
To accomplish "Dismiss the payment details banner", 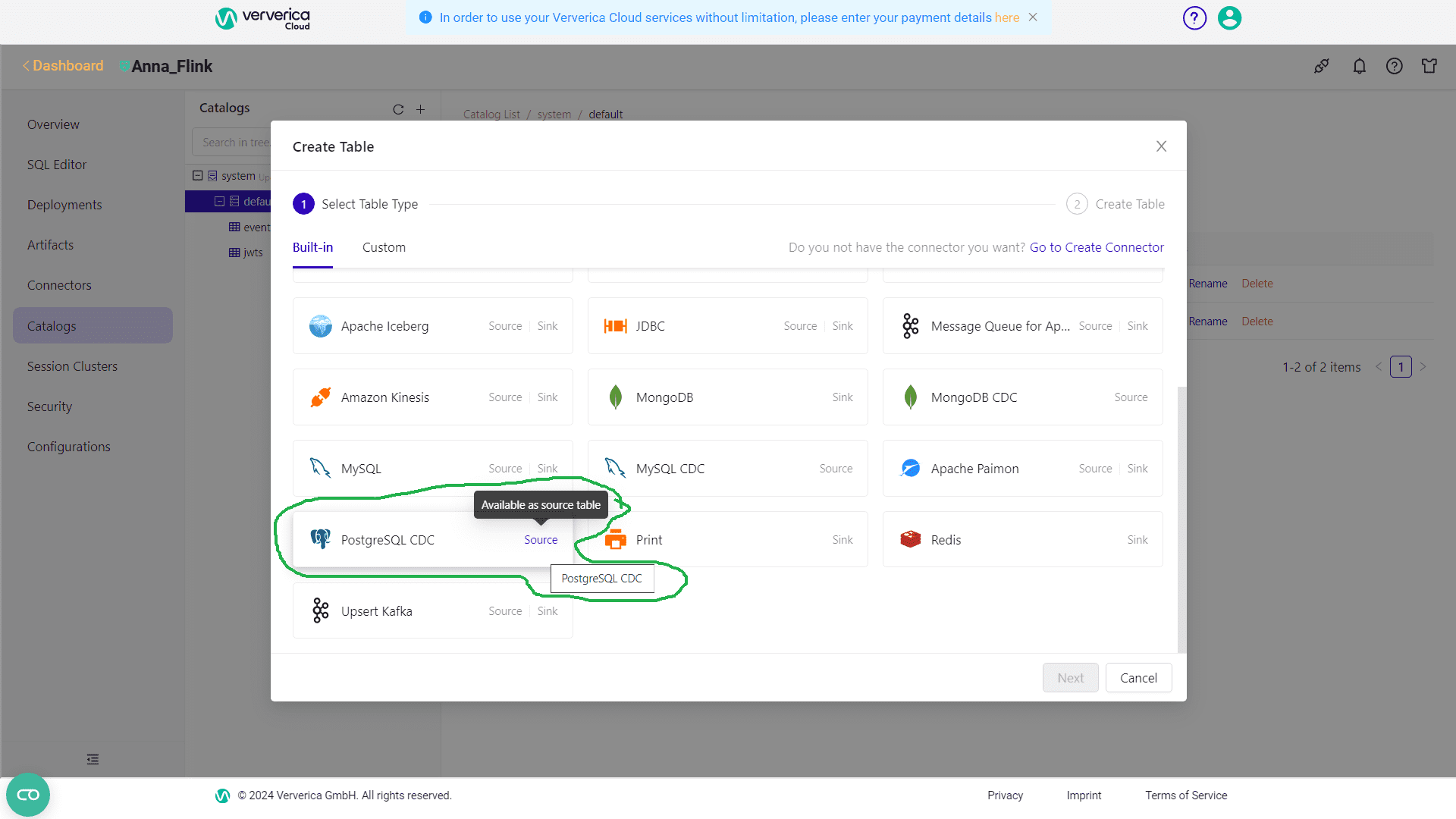I will tap(1033, 17).
